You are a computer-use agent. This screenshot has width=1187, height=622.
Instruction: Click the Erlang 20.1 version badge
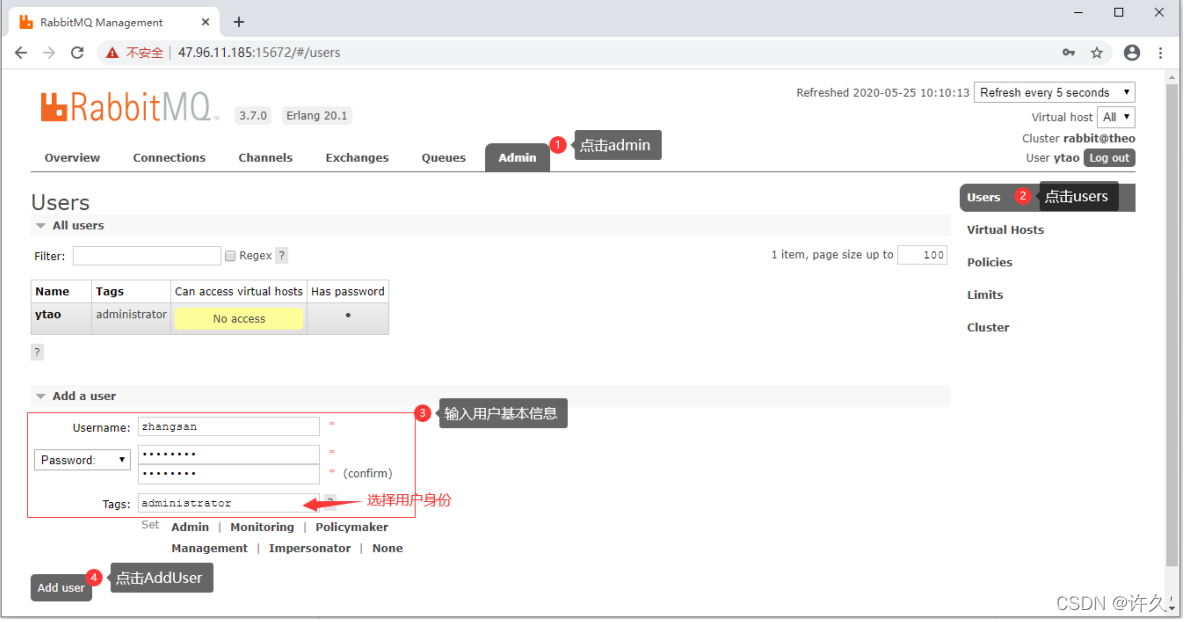tap(317, 116)
